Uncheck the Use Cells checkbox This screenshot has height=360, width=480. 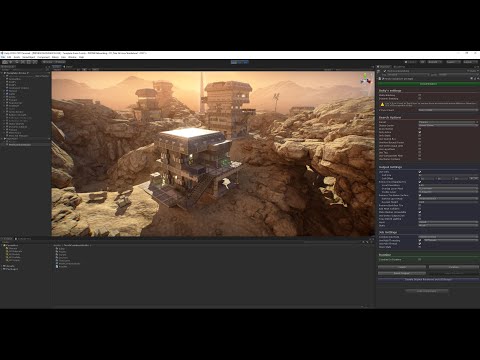tap(420, 172)
